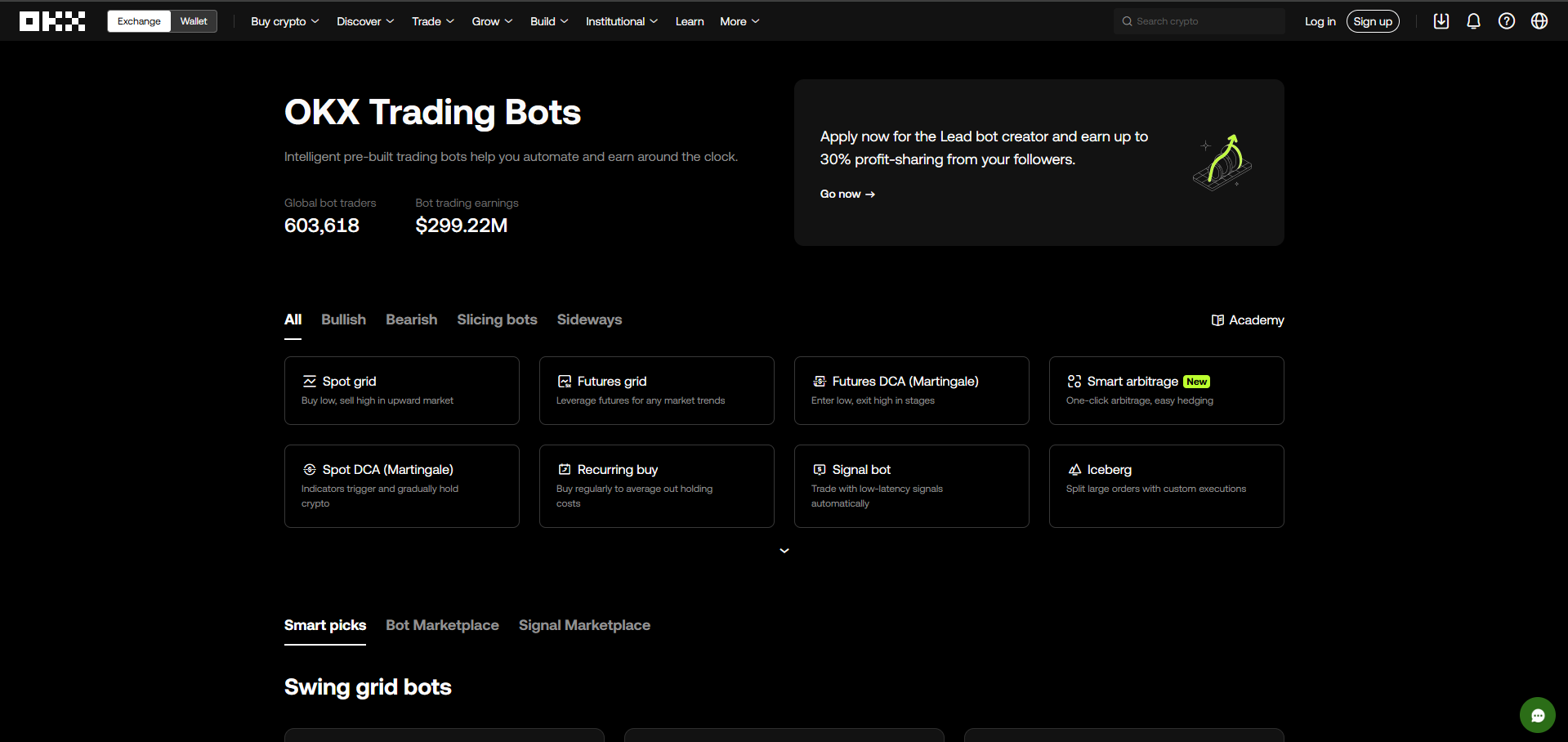This screenshot has height=742, width=1568.
Task: Click the Smart arbitrage icon
Action: 1074,382
